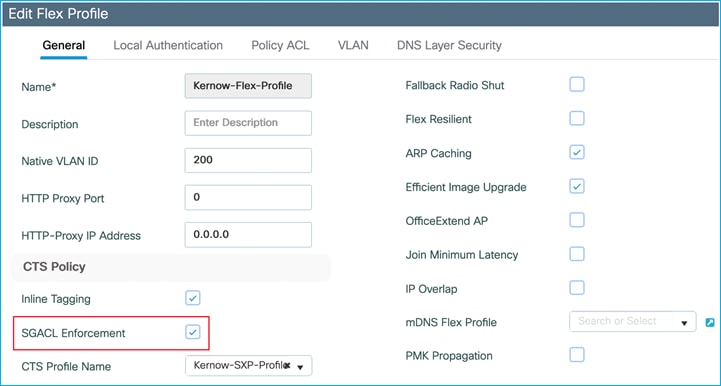Focus the Description input field
721x386 pixels.
coord(248,123)
